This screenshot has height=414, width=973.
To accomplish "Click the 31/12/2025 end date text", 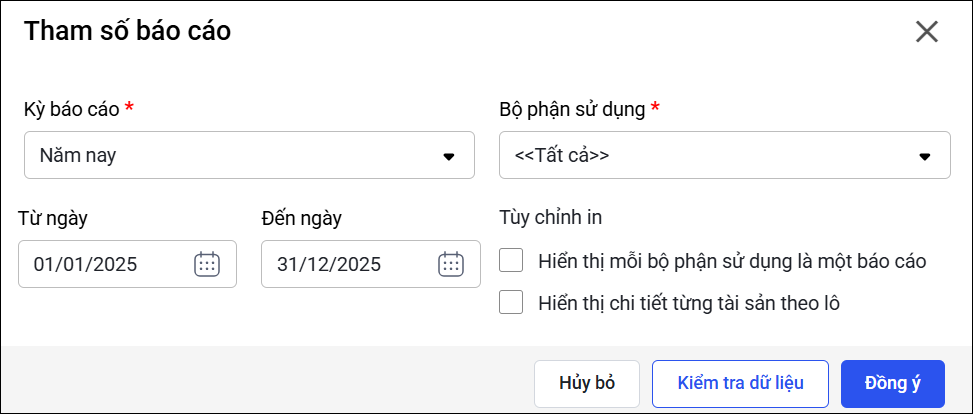I will pyautogui.click(x=329, y=265).
